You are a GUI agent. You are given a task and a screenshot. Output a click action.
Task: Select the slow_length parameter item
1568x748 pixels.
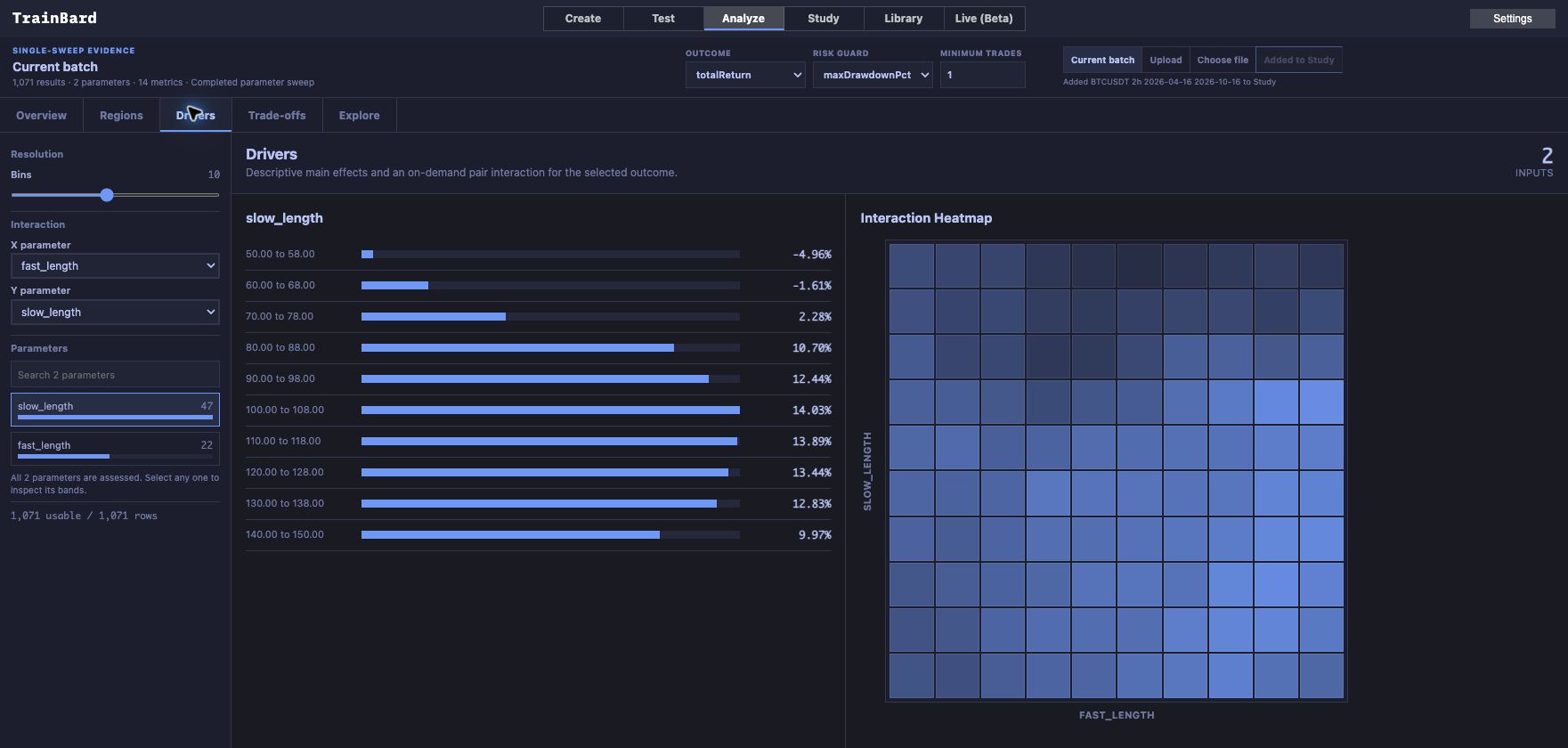coord(115,409)
